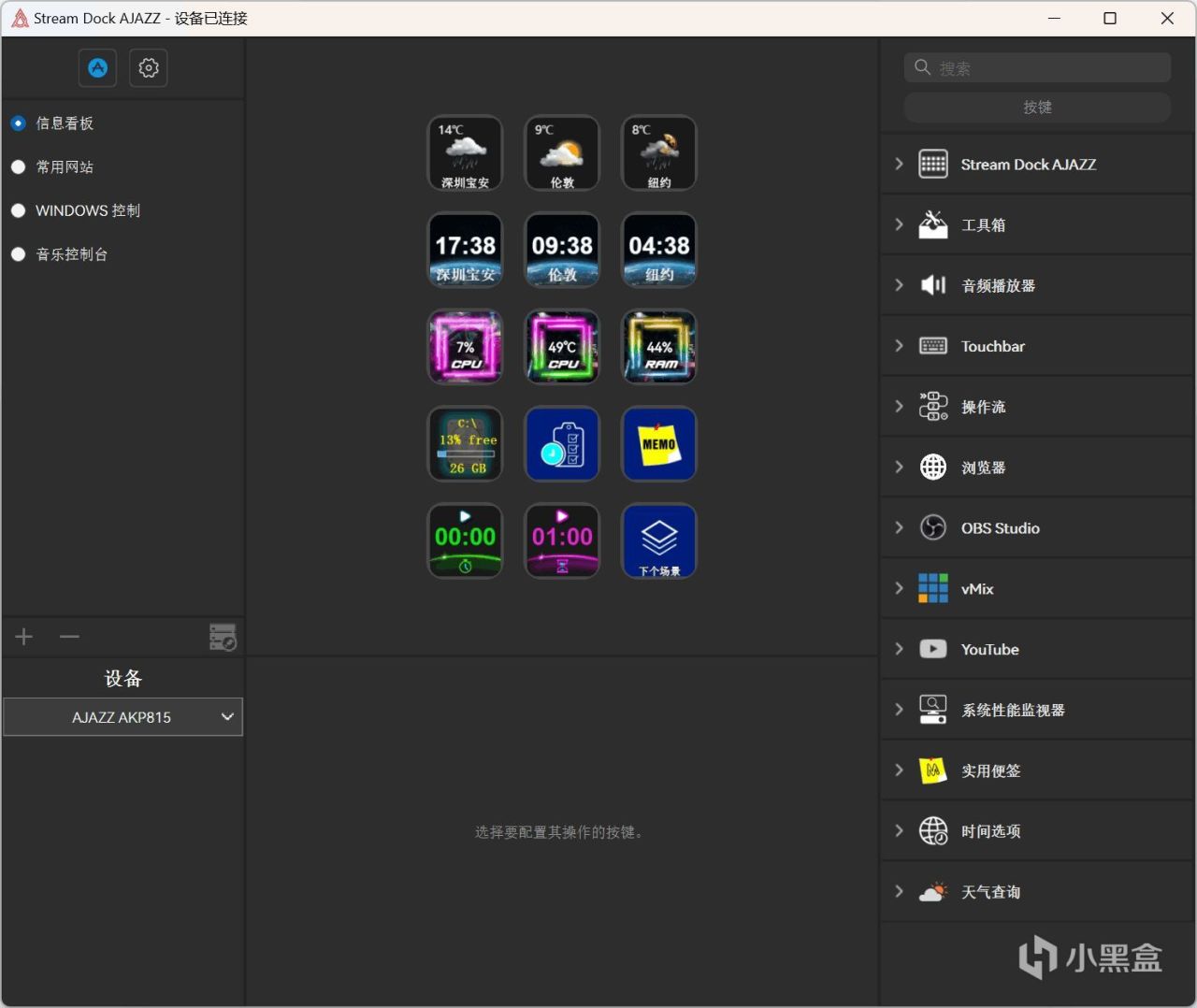
Task: Expand the 音频播放器 category chevron
Action: tap(899, 285)
